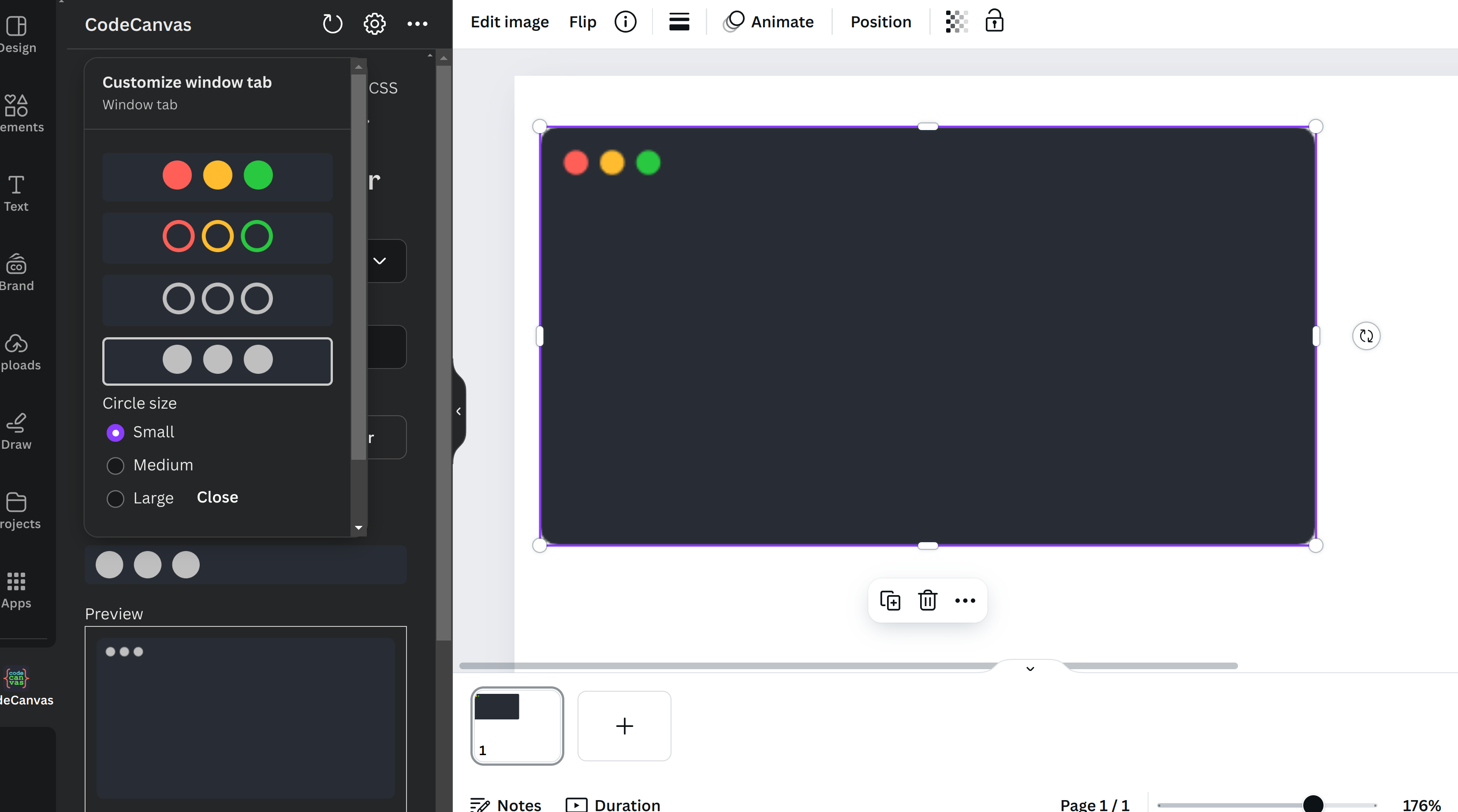Choose the solid colored circles style
This screenshot has height=812, width=1458.
[217, 176]
